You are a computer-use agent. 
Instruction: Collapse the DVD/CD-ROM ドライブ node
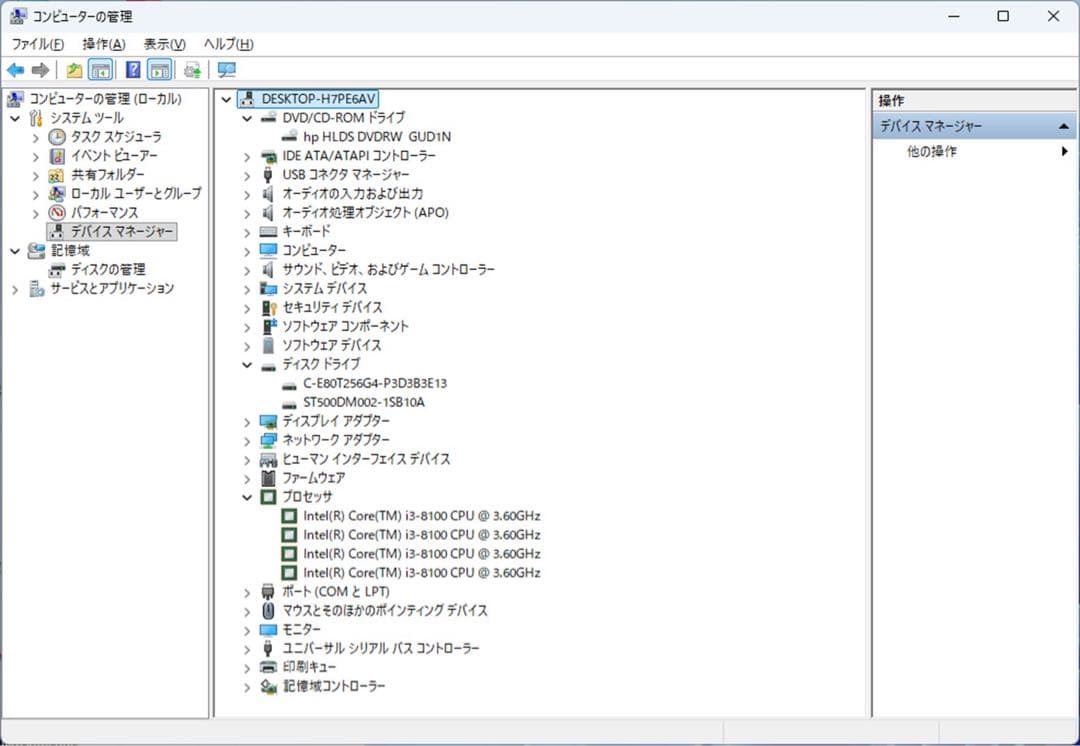(247, 117)
